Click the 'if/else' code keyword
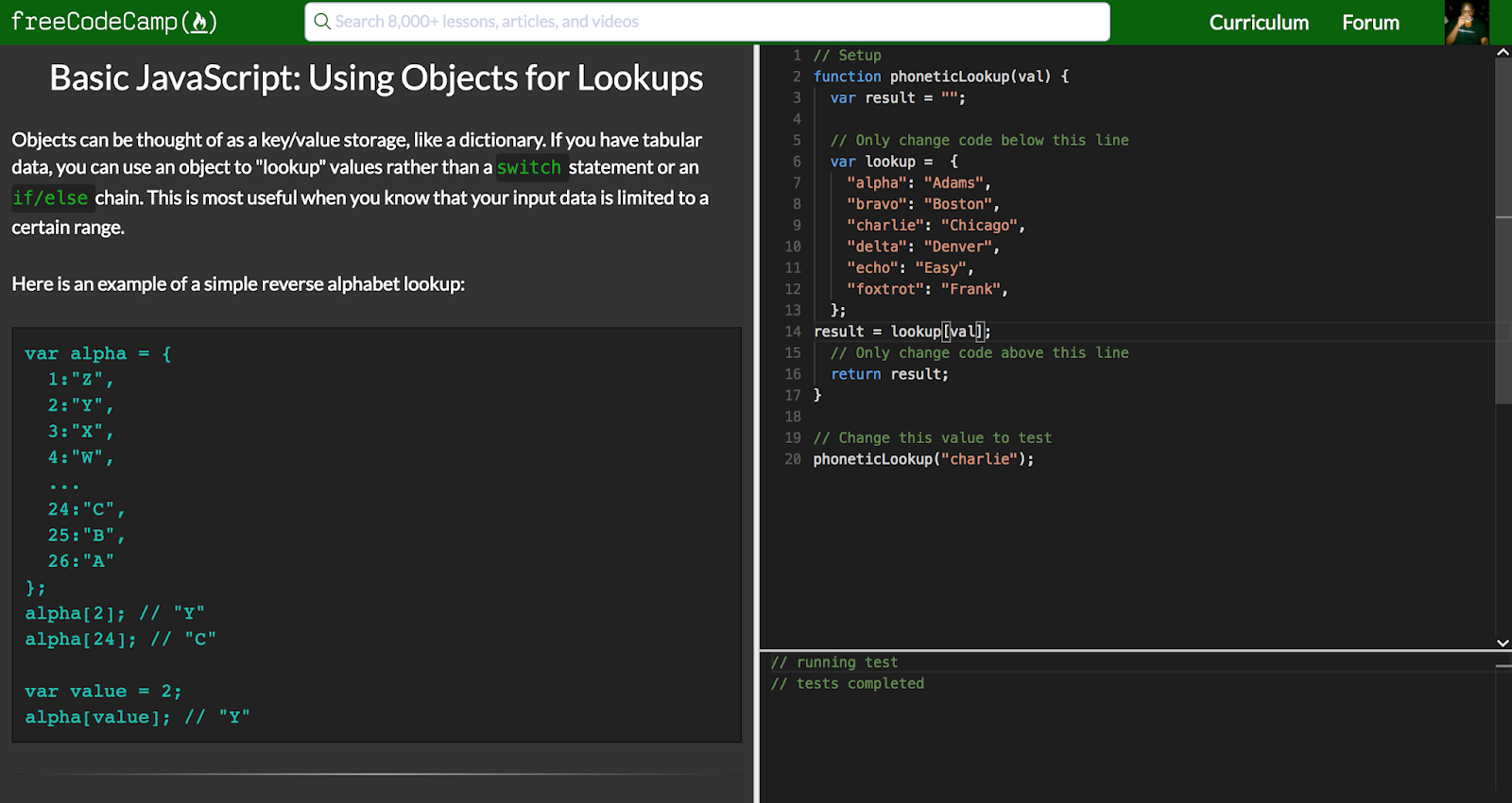The height and width of the screenshot is (803, 1512). pyautogui.click(x=50, y=197)
